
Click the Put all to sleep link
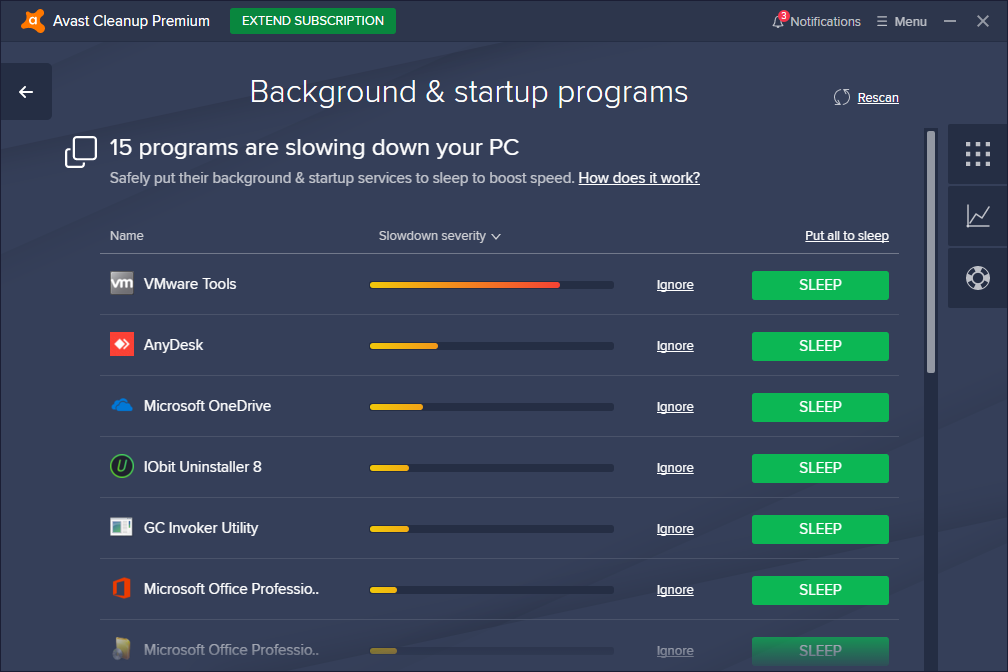point(846,235)
